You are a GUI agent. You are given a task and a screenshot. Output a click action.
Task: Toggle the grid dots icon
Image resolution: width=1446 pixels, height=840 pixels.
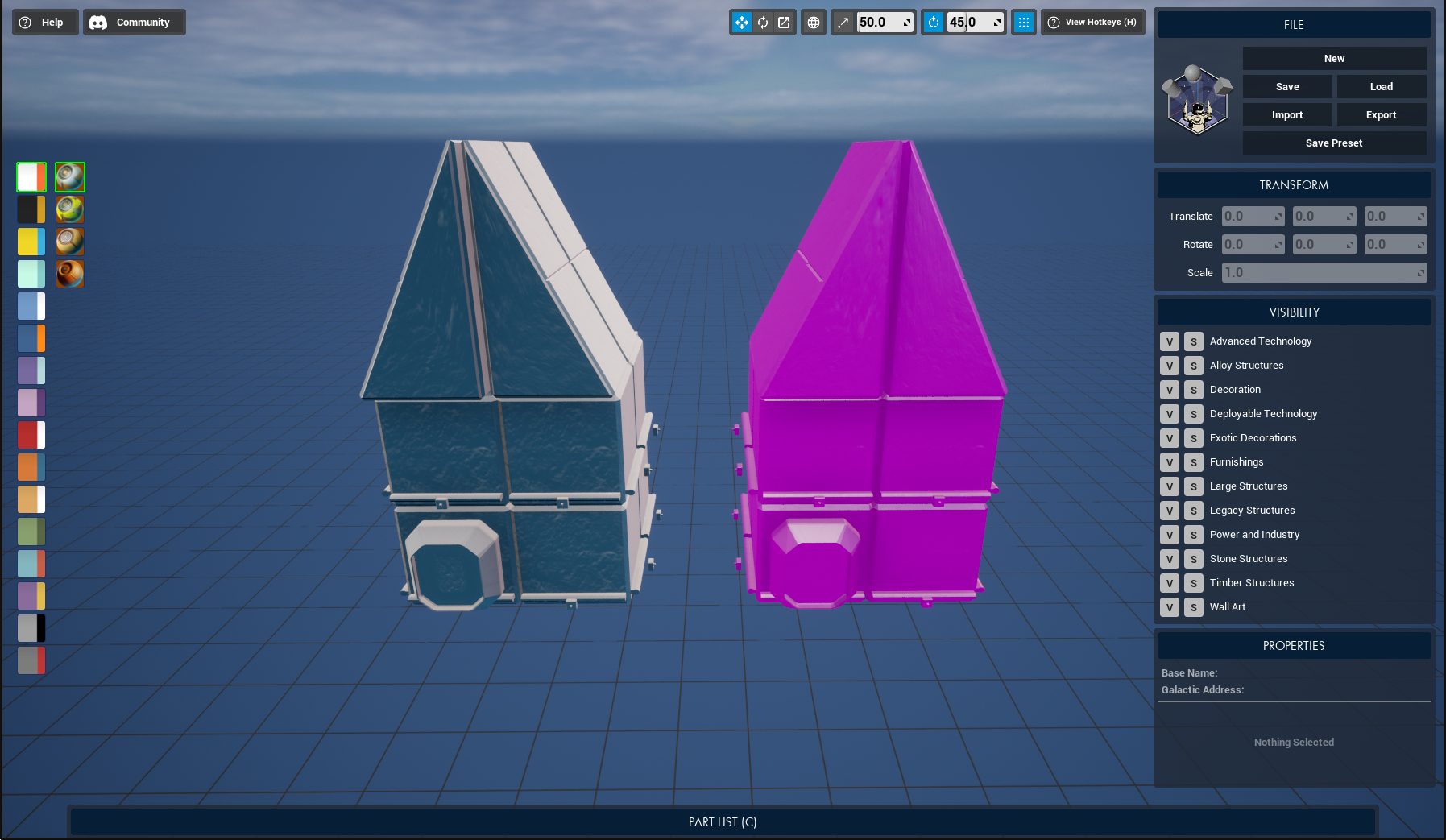[1023, 23]
